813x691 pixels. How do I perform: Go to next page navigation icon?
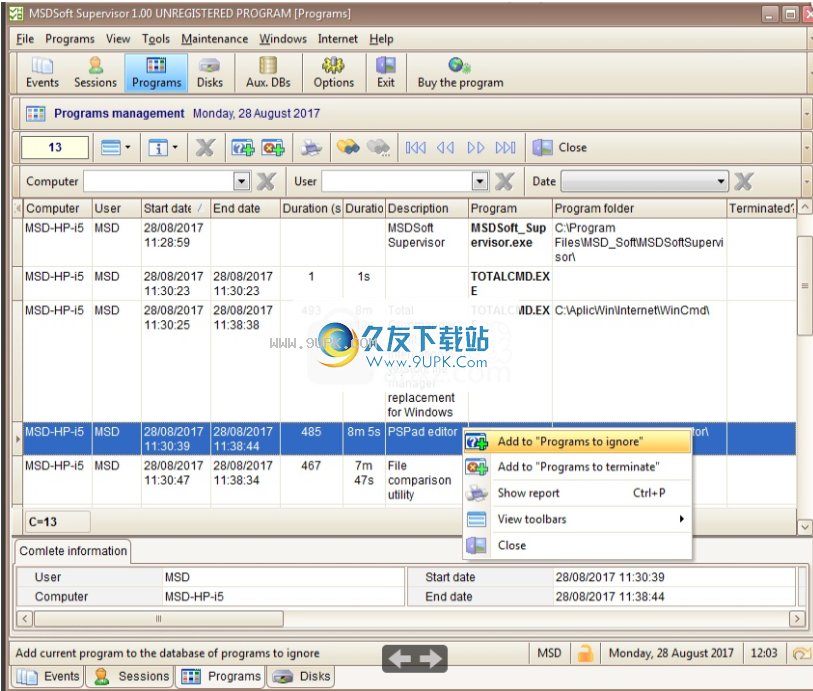tap(475, 148)
